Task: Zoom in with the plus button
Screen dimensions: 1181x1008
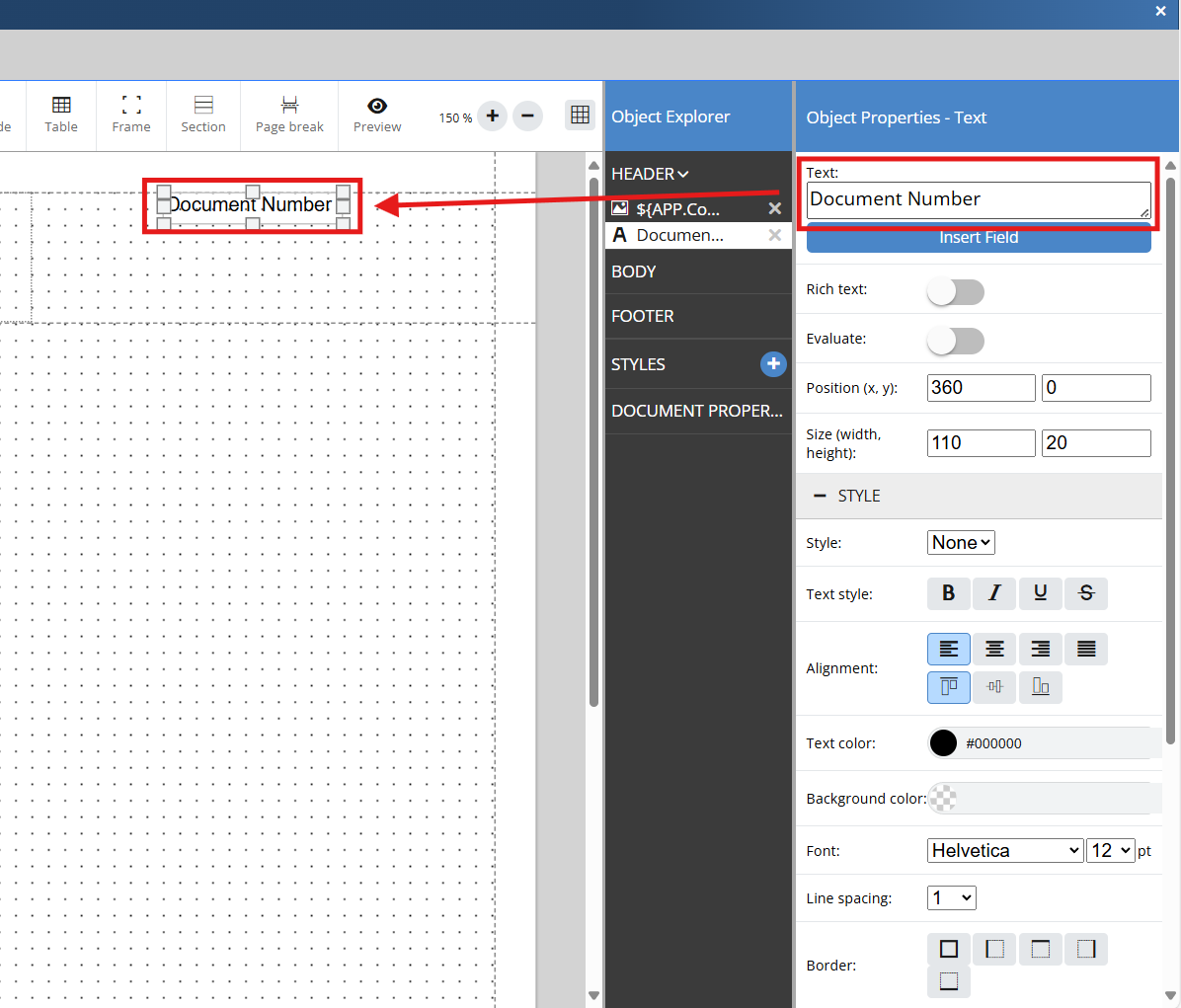Action: (x=493, y=116)
